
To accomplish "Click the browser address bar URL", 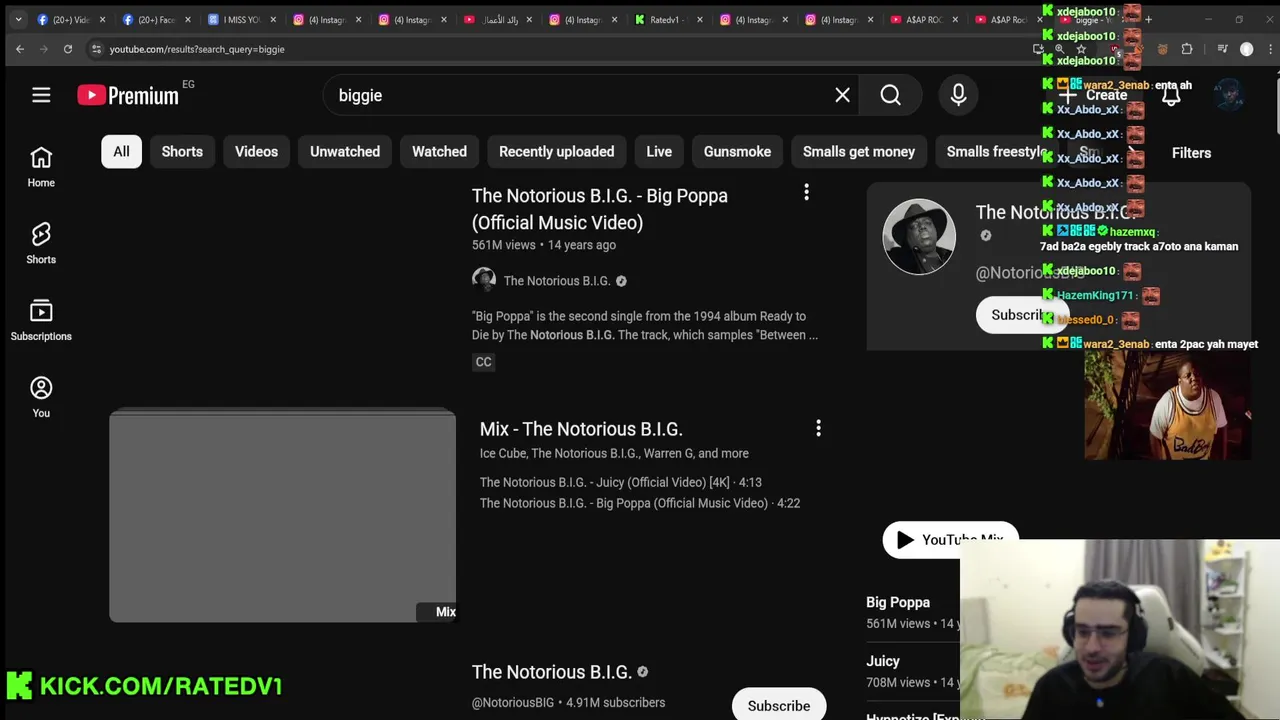I will coord(197,49).
